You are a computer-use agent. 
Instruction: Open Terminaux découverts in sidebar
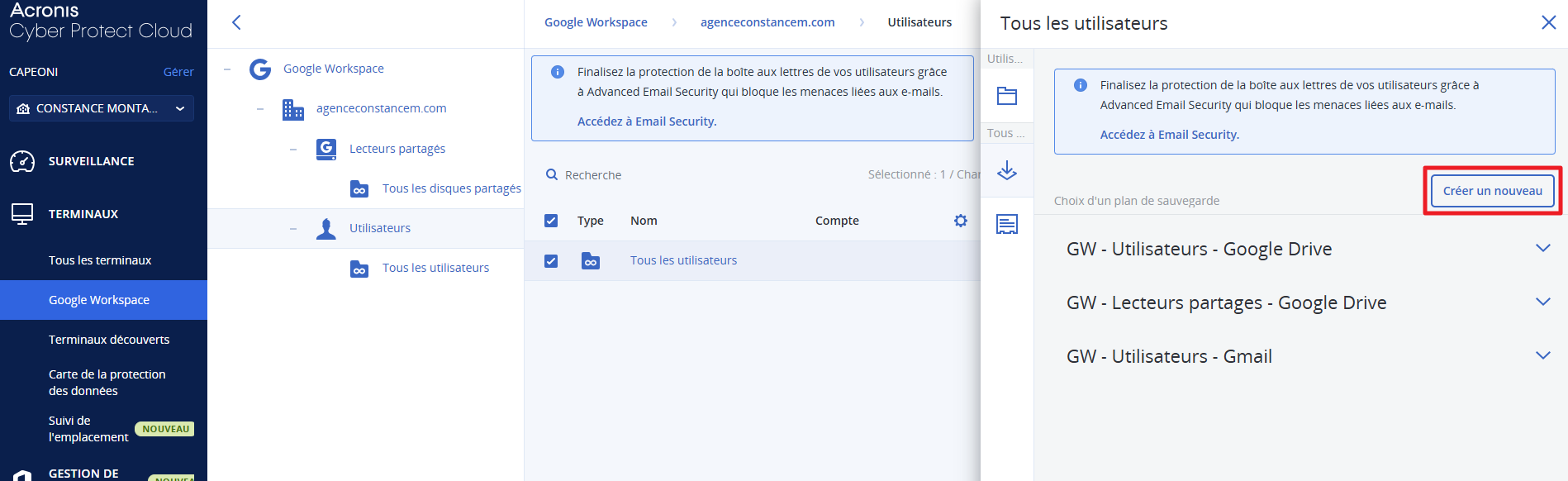point(109,340)
